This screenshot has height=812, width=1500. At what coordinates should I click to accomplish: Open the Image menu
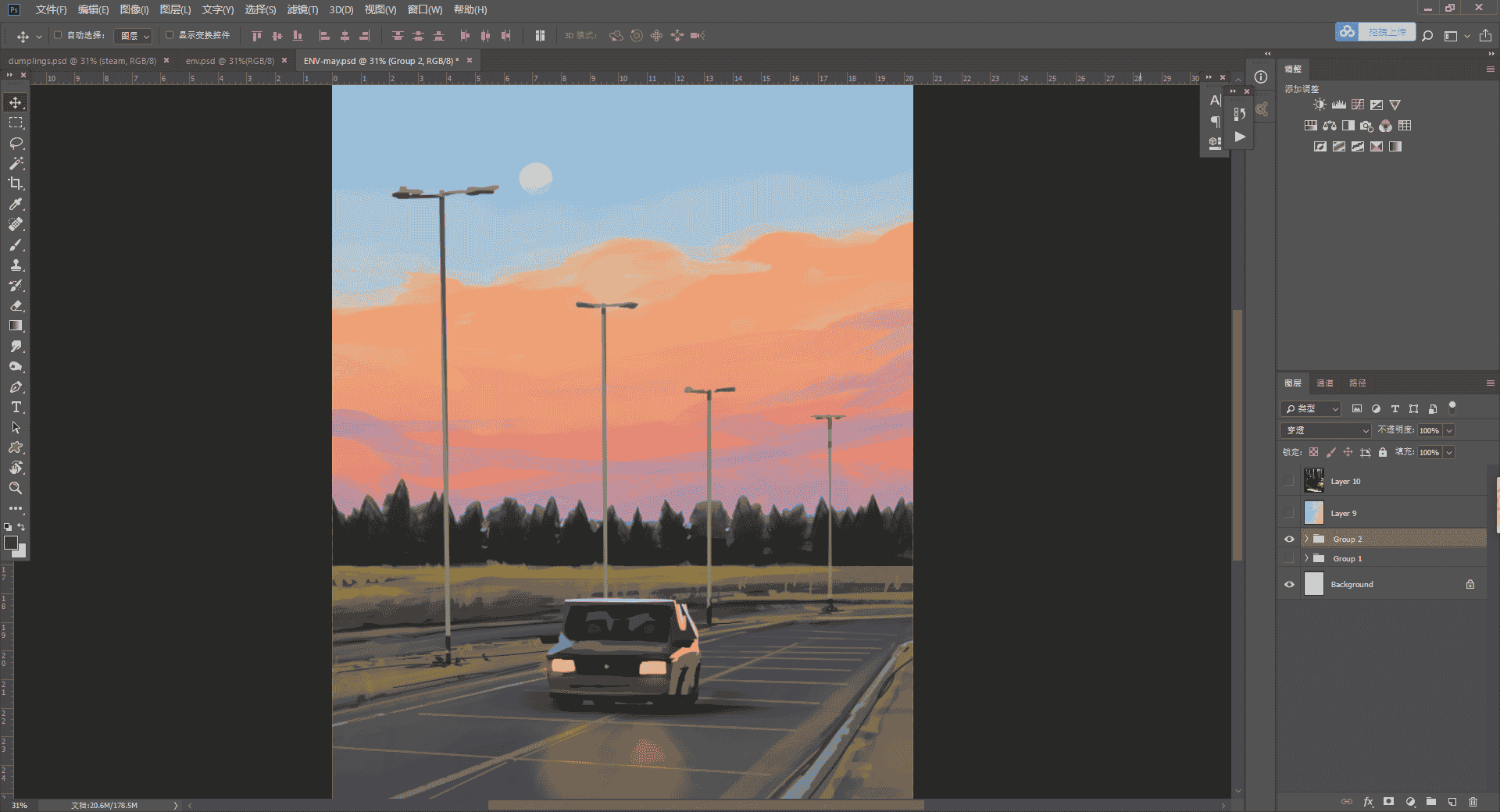(134, 9)
